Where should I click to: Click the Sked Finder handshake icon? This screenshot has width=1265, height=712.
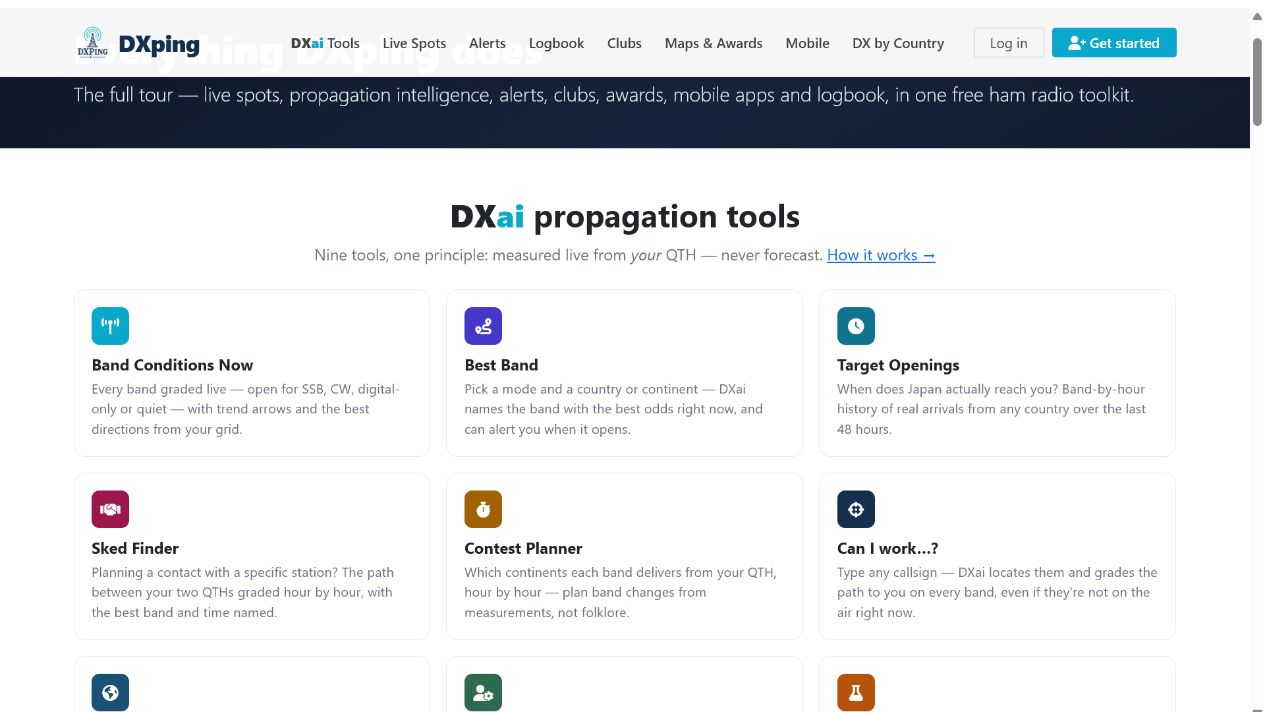click(x=110, y=509)
